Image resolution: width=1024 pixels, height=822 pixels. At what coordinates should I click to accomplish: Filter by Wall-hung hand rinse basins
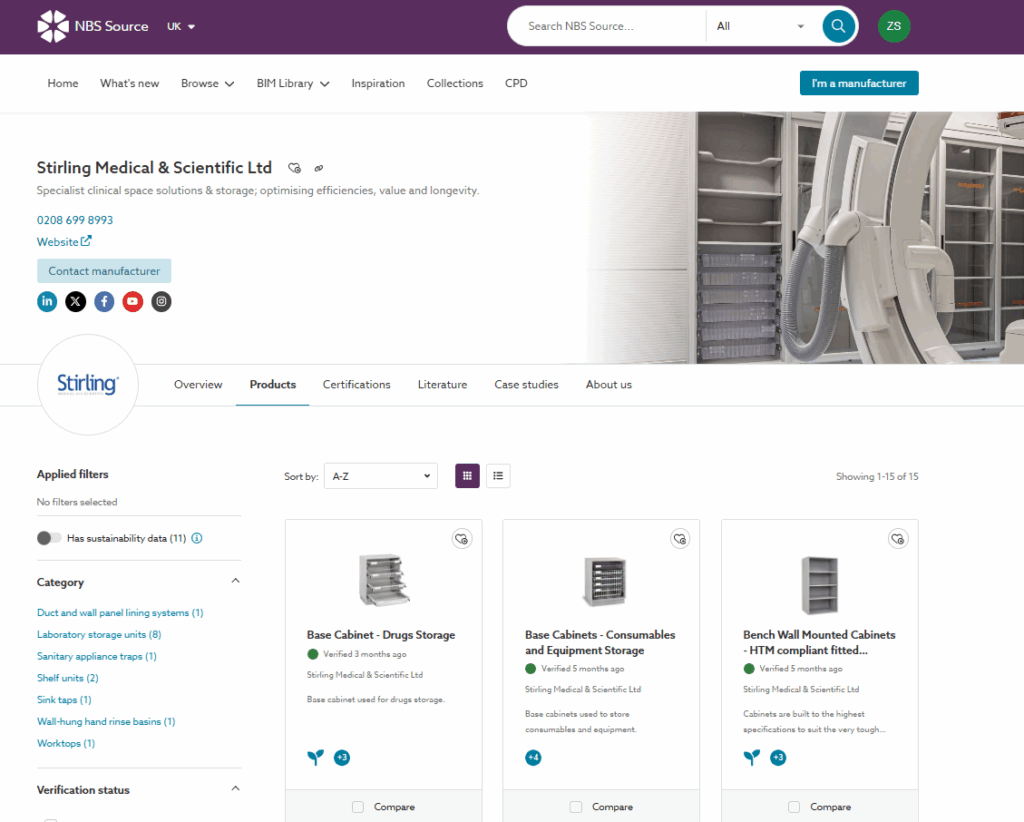(x=106, y=721)
